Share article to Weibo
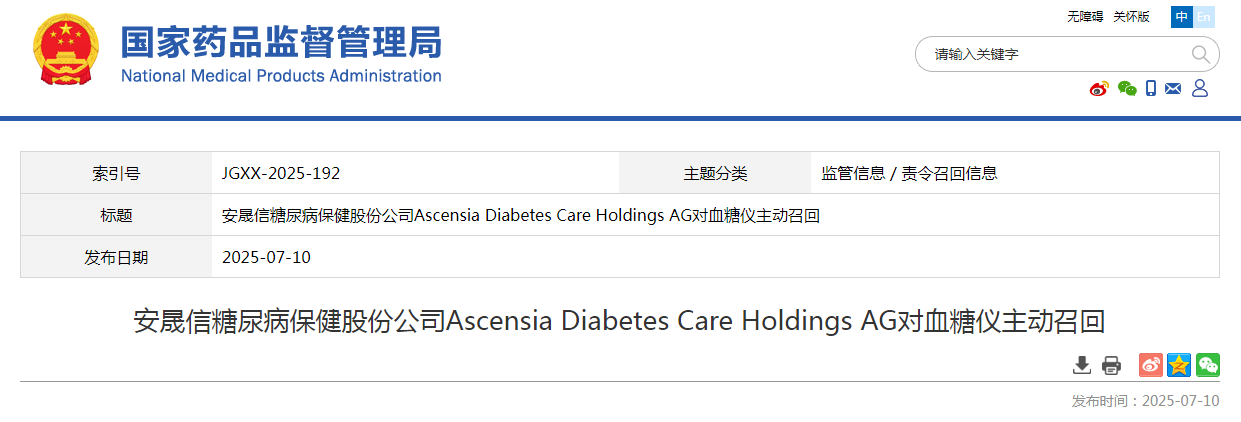The image size is (1241, 422). pyautogui.click(x=1151, y=365)
